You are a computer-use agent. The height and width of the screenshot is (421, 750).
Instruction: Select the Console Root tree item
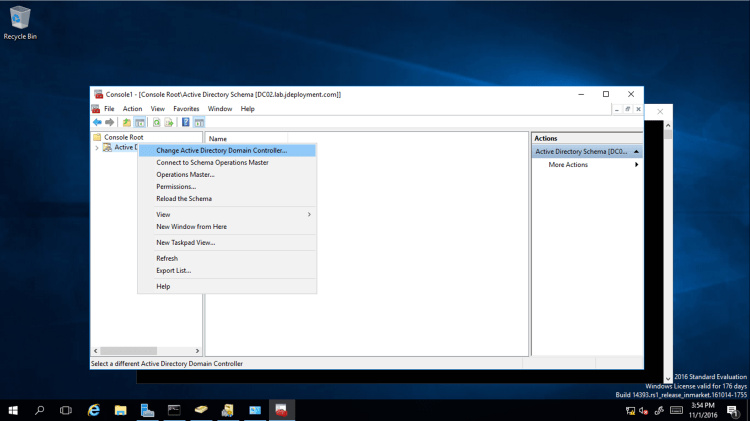[x=123, y=137]
